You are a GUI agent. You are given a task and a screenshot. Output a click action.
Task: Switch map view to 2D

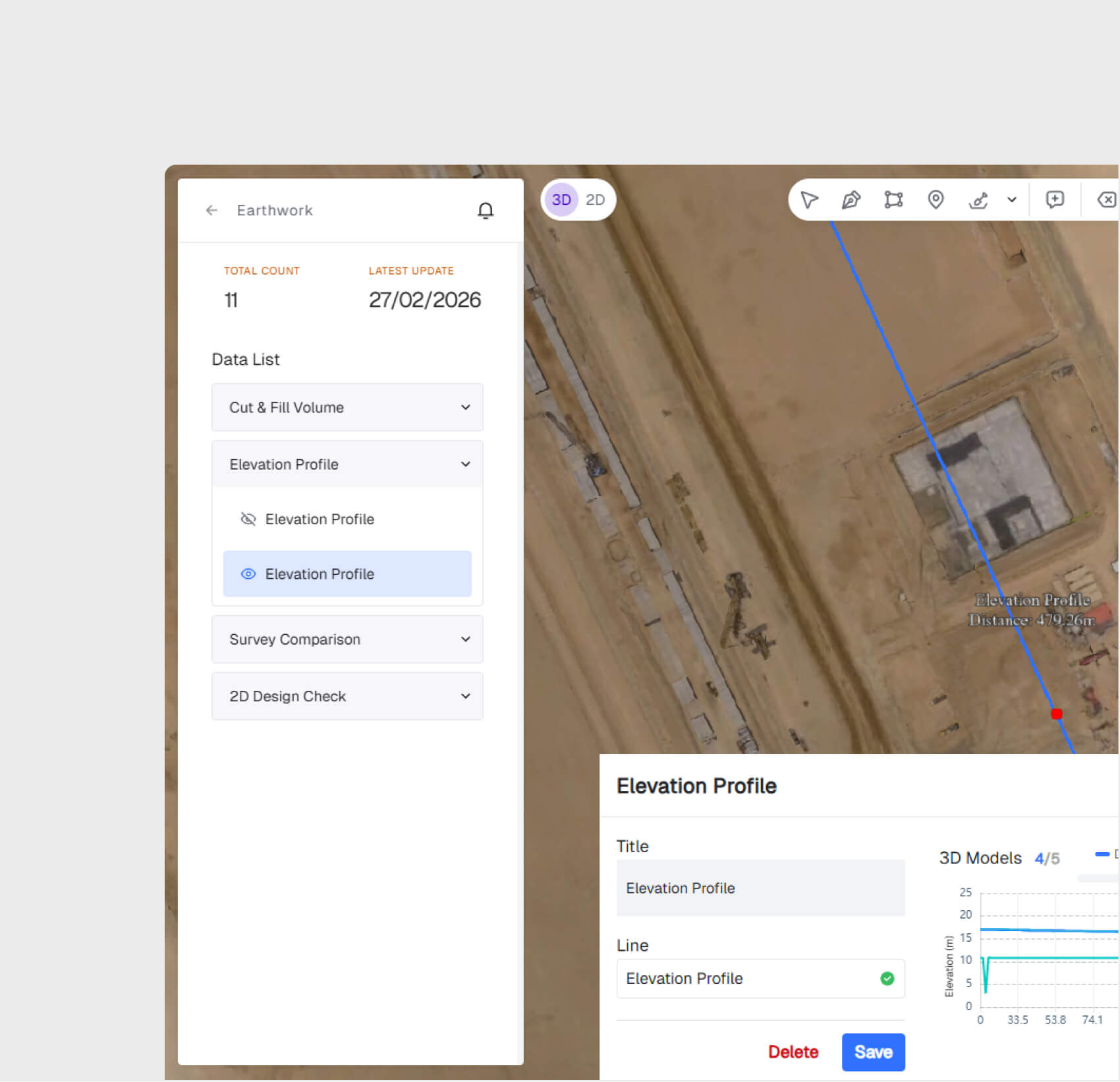[595, 200]
